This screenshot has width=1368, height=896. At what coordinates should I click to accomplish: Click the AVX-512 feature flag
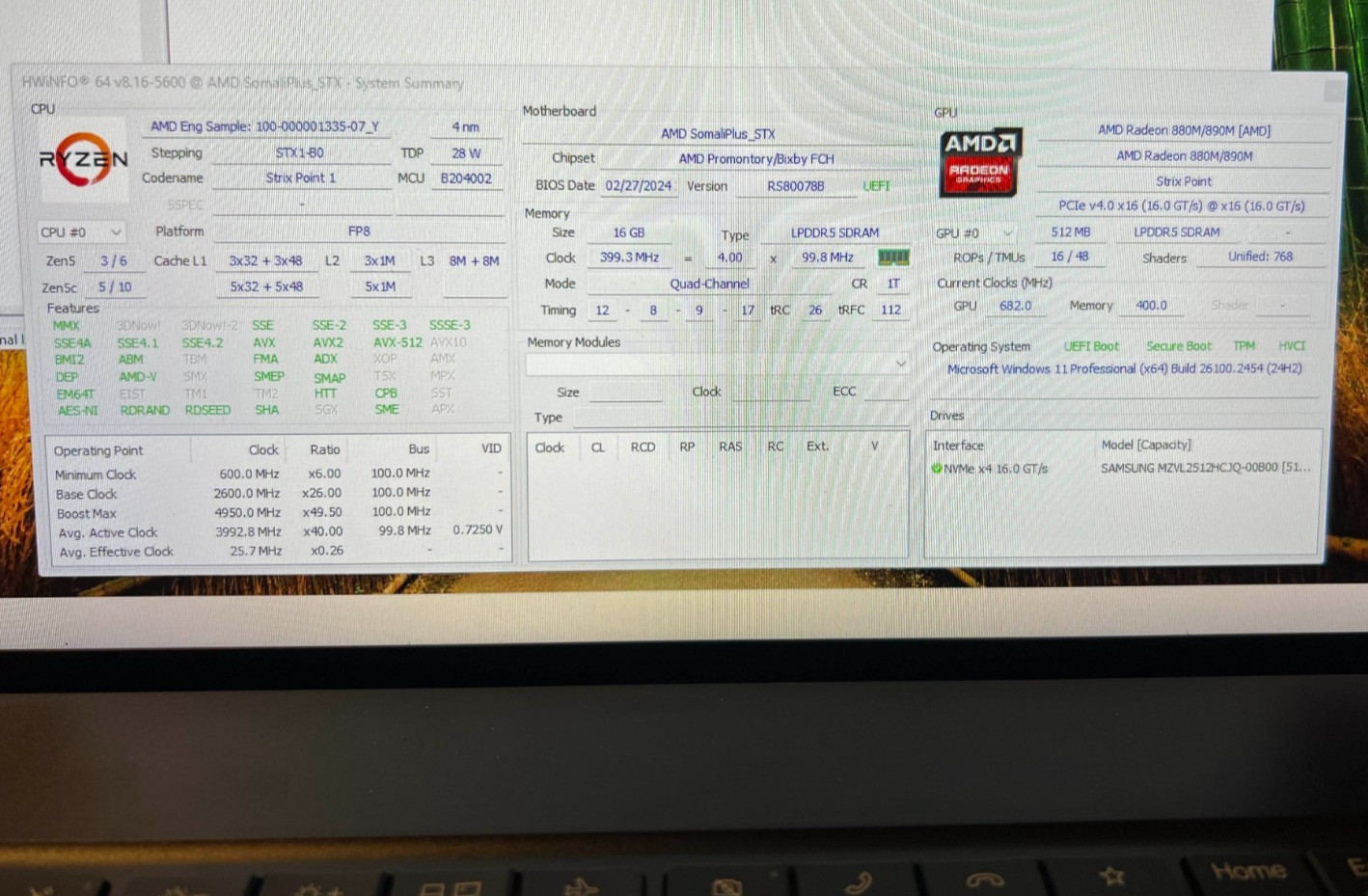pyautogui.click(x=397, y=342)
